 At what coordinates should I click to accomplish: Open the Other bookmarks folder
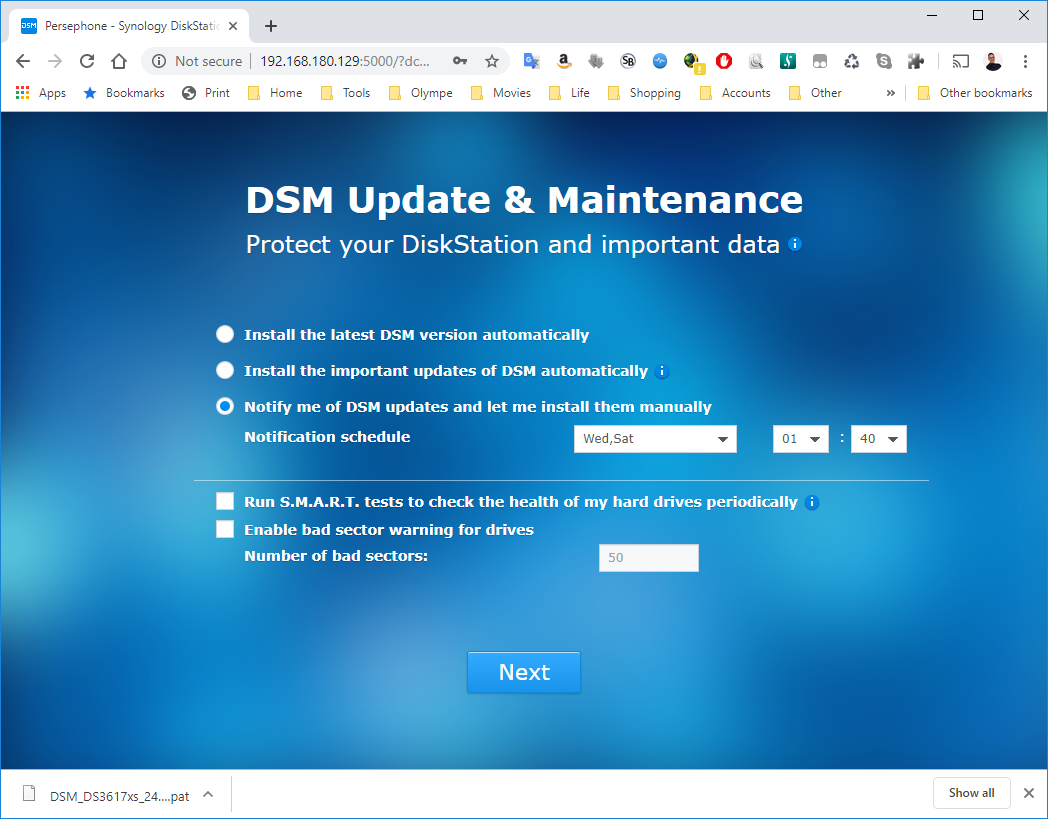click(975, 93)
